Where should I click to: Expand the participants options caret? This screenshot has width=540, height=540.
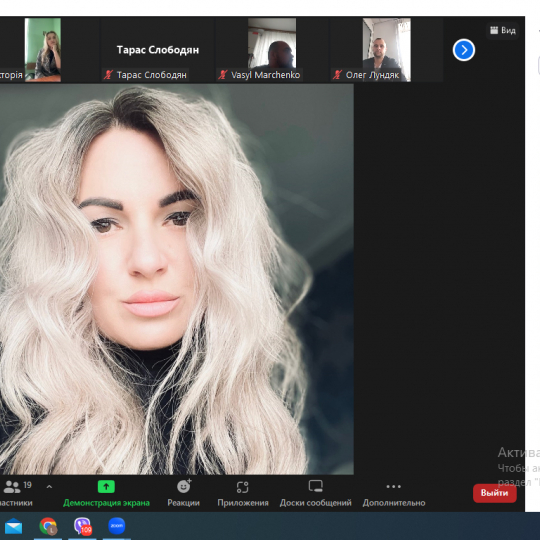click(x=49, y=487)
